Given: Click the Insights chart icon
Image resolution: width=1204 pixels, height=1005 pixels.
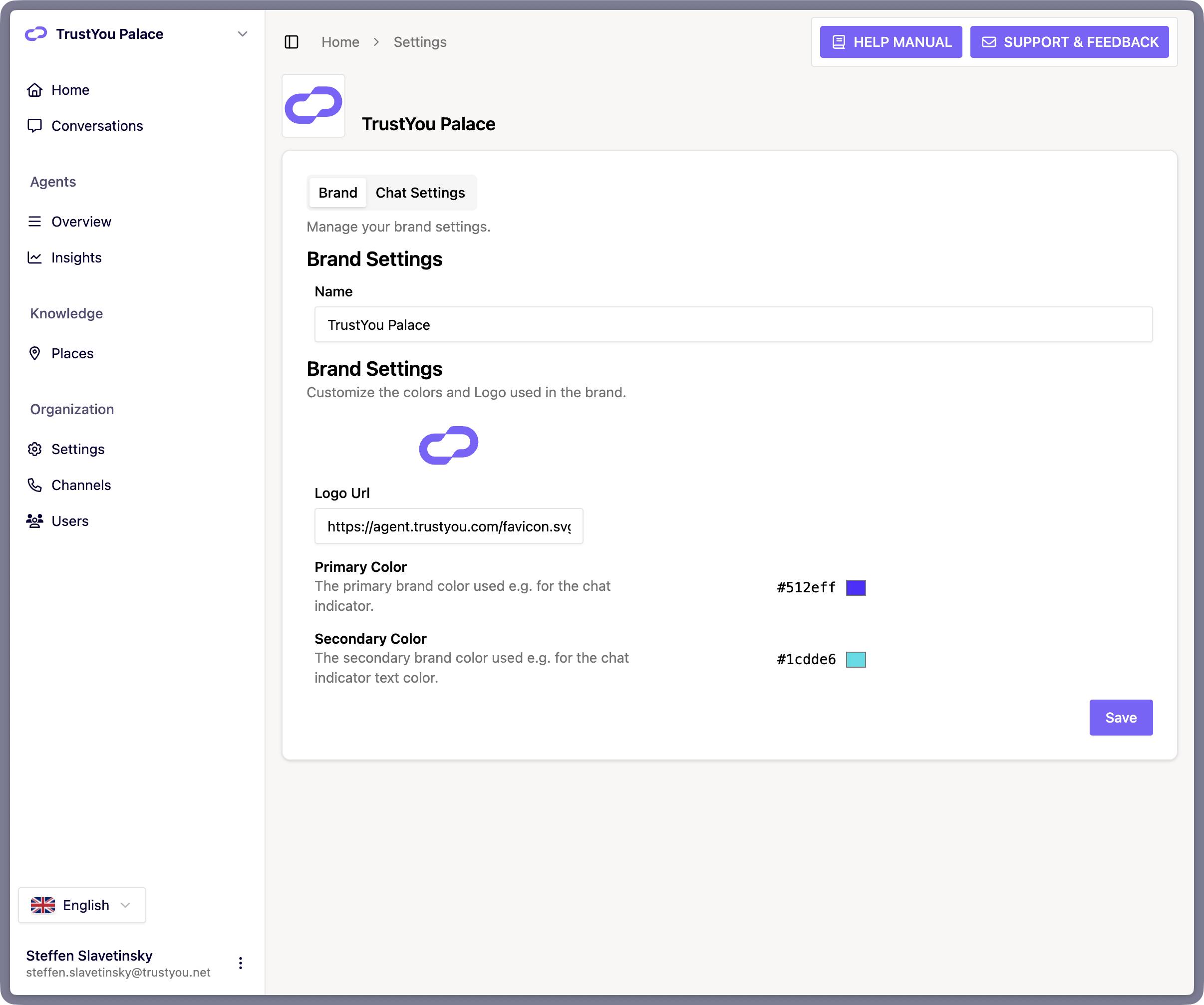Looking at the screenshot, I should coord(35,257).
